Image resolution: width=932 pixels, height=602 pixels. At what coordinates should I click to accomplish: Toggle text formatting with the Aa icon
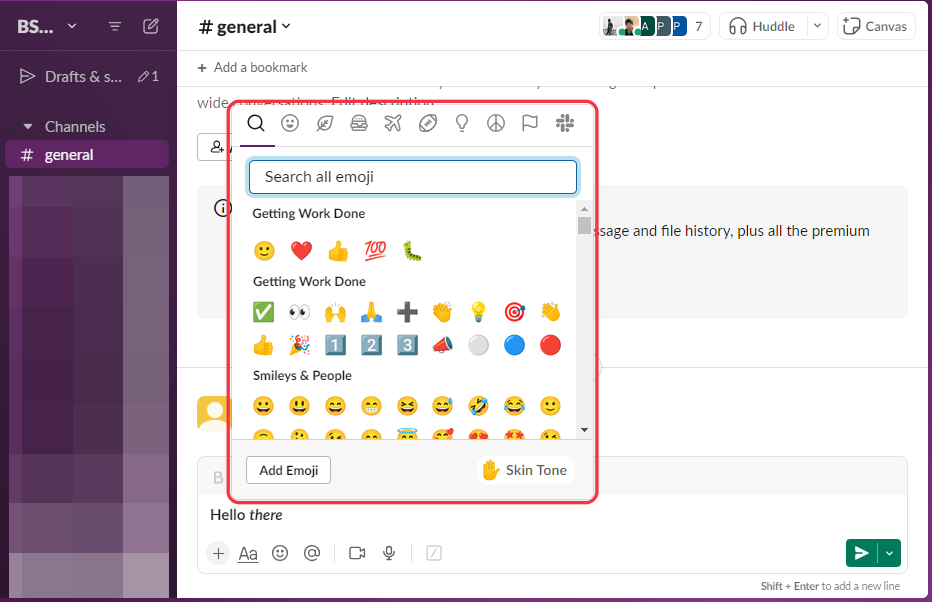(x=247, y=553)
